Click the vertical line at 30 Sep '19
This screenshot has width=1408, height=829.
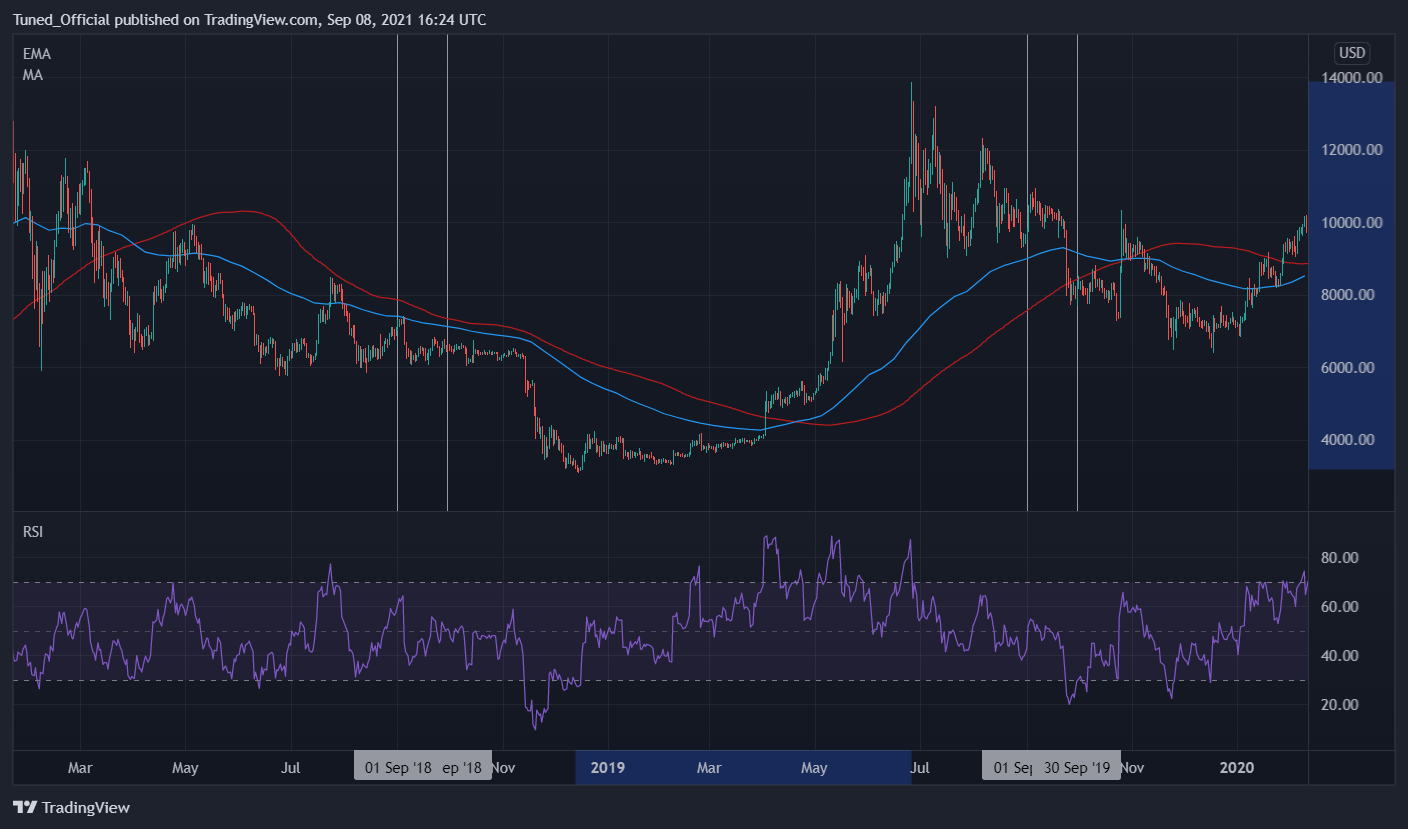(1077, 272)
